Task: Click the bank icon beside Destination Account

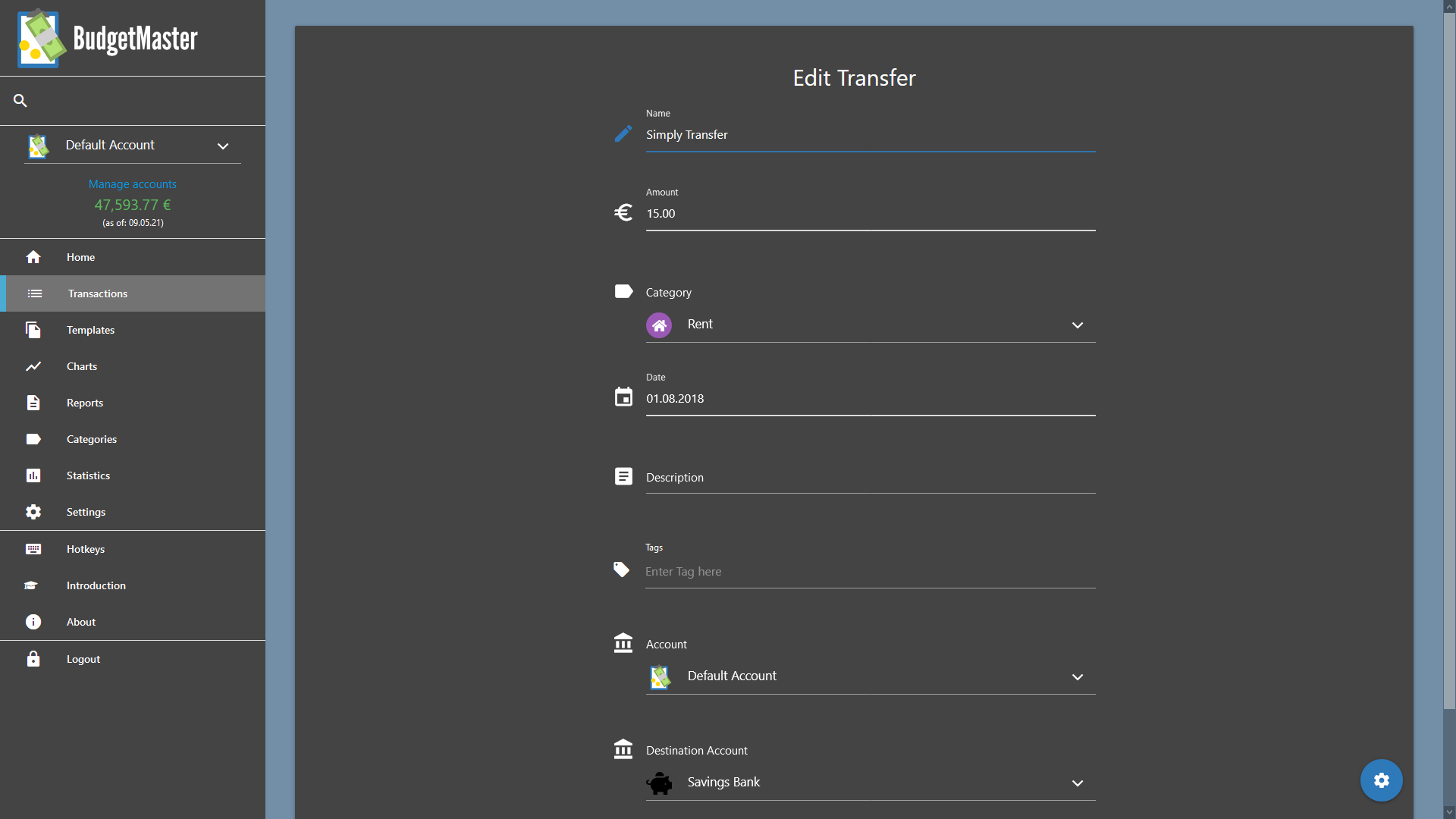Action: click(623, 749)
